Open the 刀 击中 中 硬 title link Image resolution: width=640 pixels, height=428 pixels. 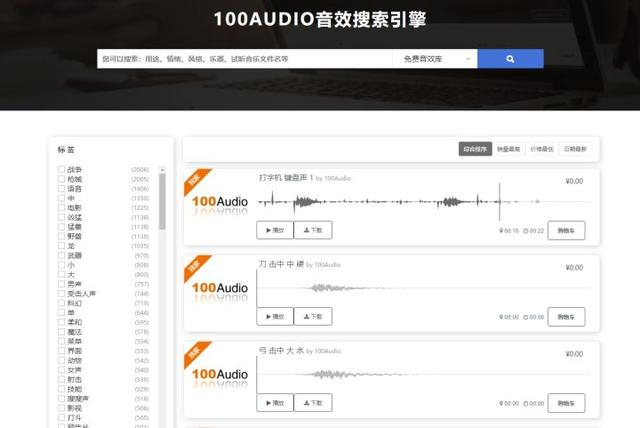[281, 264]
